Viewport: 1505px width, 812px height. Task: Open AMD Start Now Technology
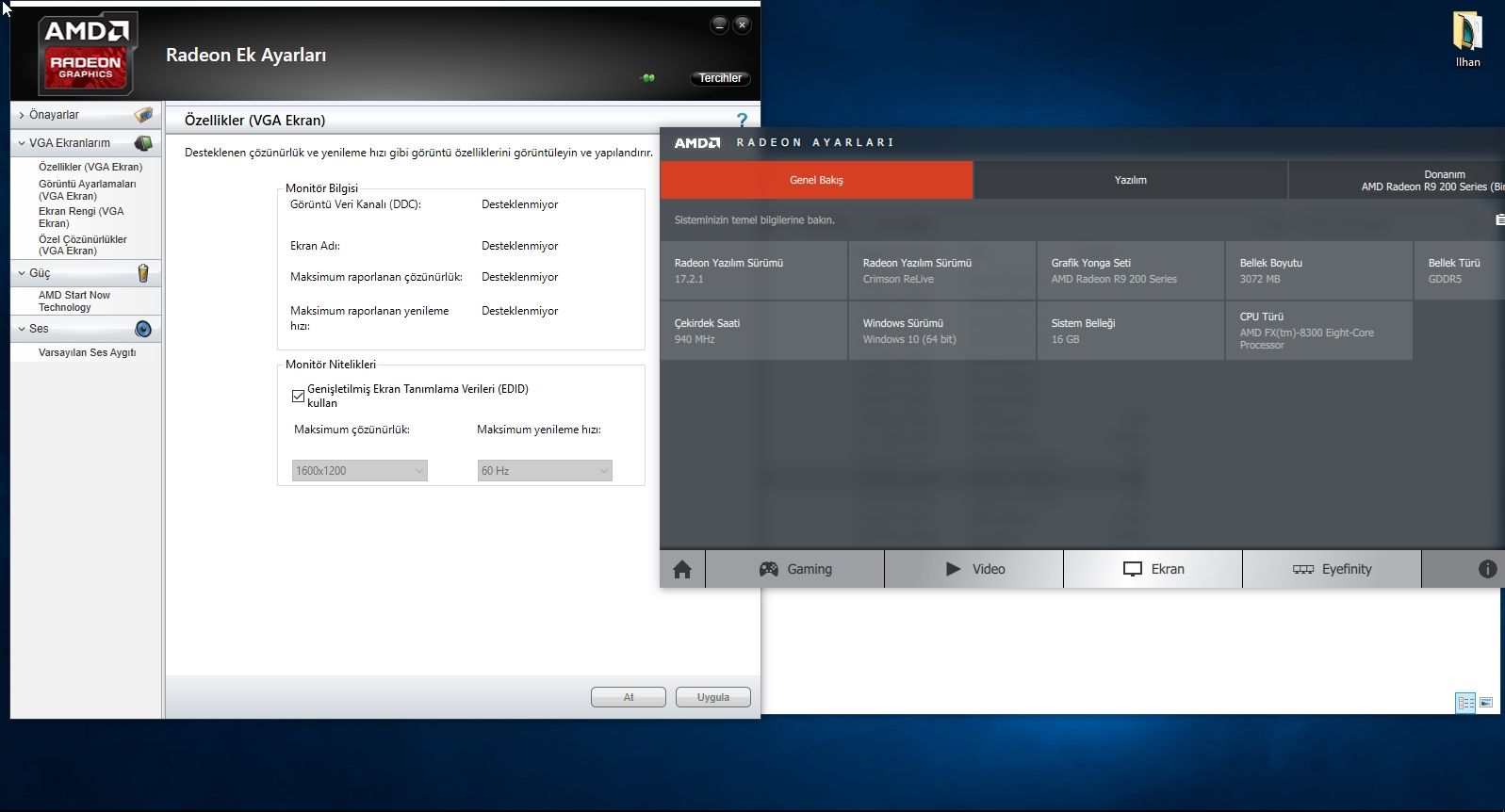tap(74, 301)
